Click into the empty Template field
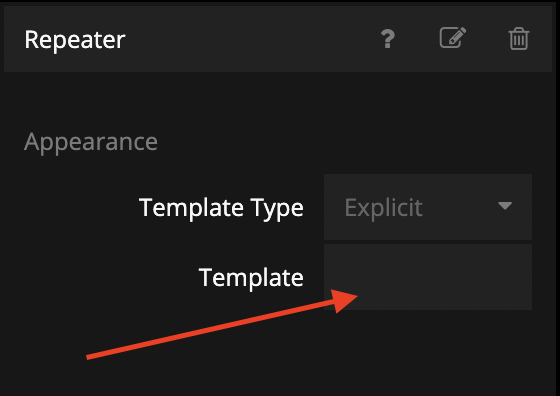 pyautogui.click(x=428, y=277)
